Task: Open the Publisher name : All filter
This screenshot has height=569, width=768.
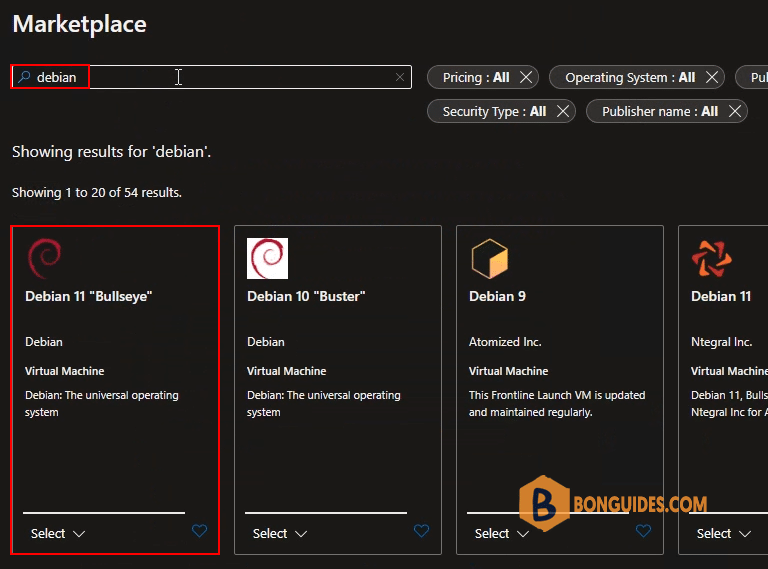Action: coord(660,112)
